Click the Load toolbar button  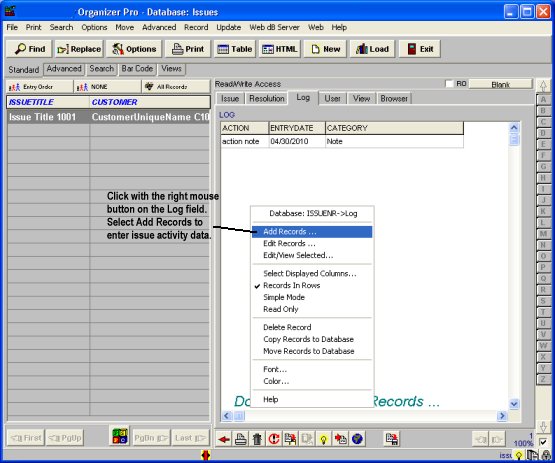tap(372, 49)
